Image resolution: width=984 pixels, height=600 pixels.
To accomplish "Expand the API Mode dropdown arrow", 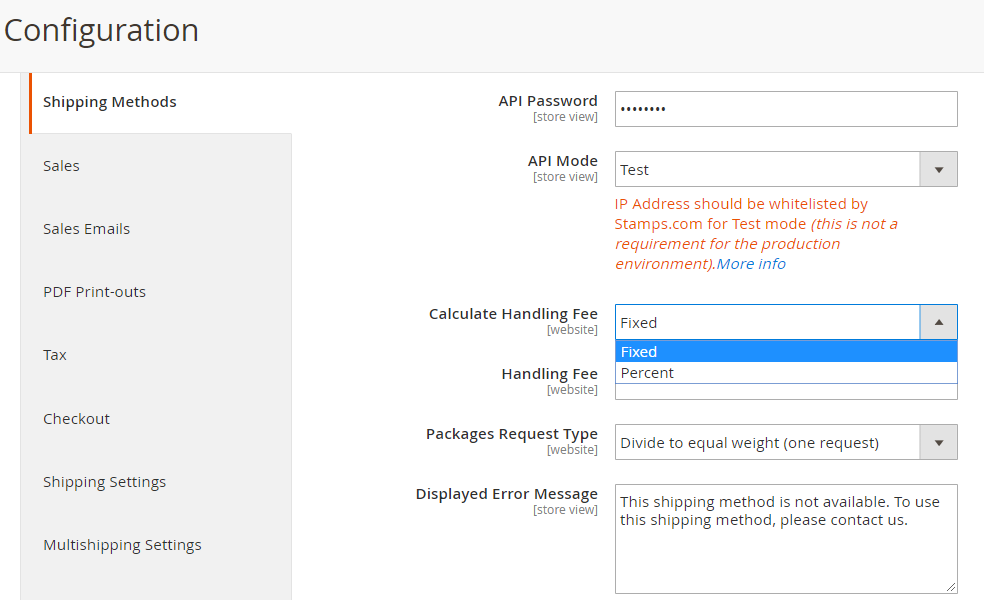I will pos(938,170).
